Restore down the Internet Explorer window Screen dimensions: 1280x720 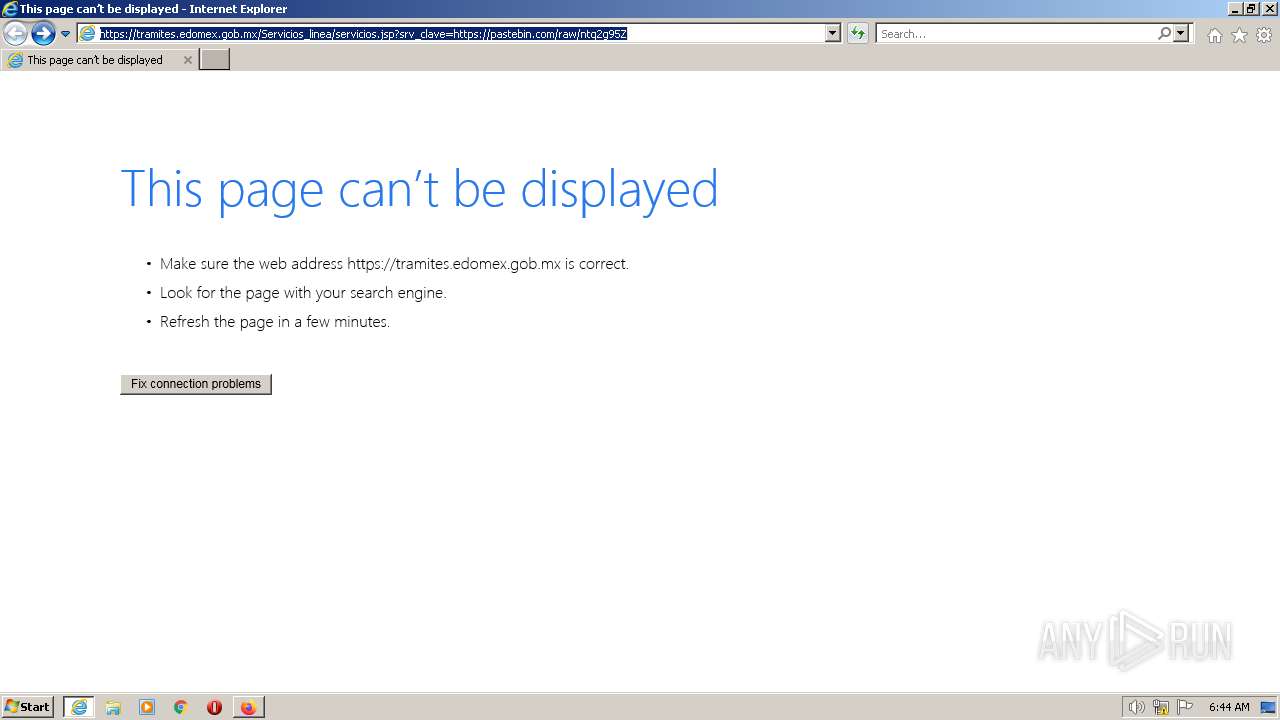point(1251,8)
